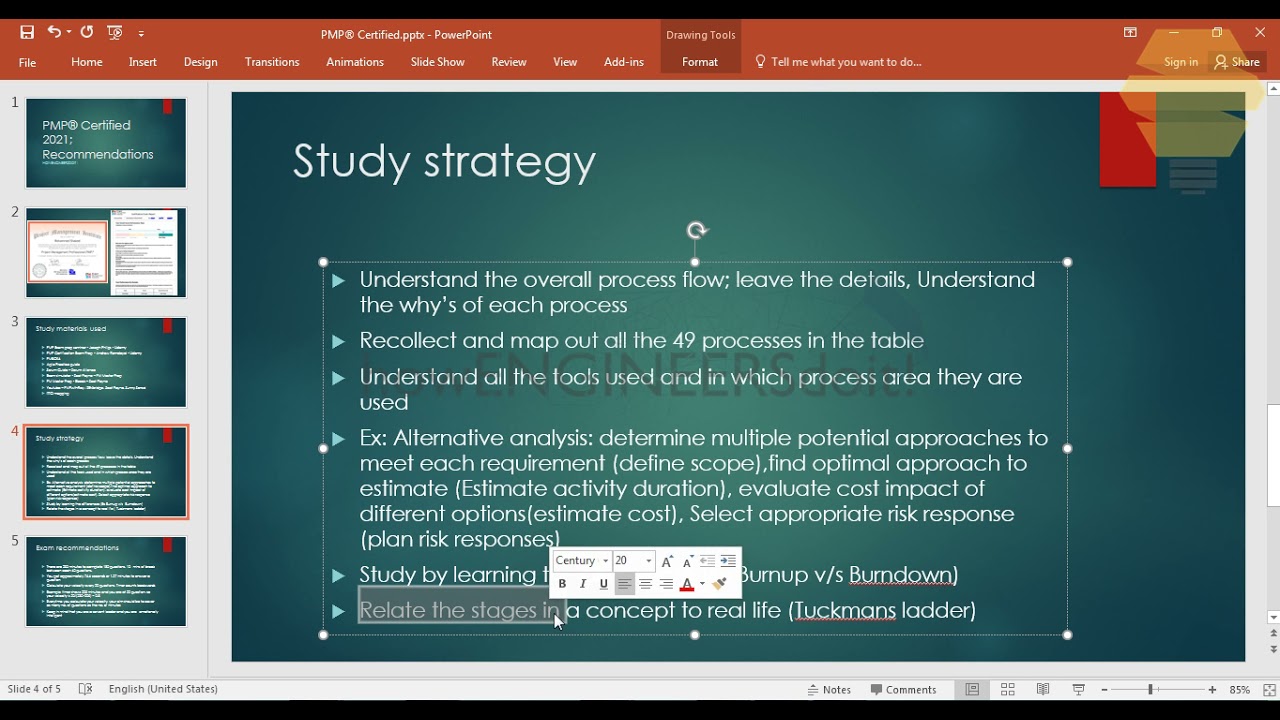This screenshot has width=1280, height=720.
Task: Click Next Slide double arrow on scrollbar
Action: [x=1273, y=649]
